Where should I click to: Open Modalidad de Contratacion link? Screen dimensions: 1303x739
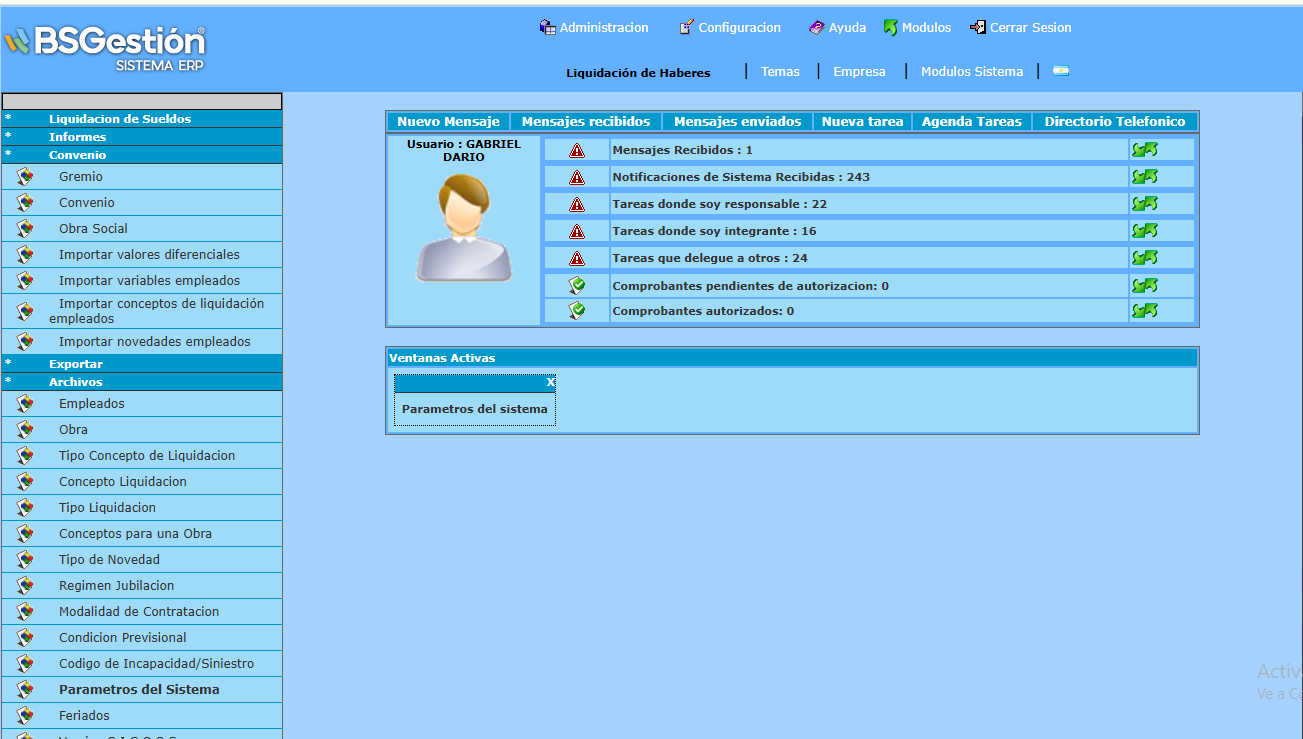(139, 611)
